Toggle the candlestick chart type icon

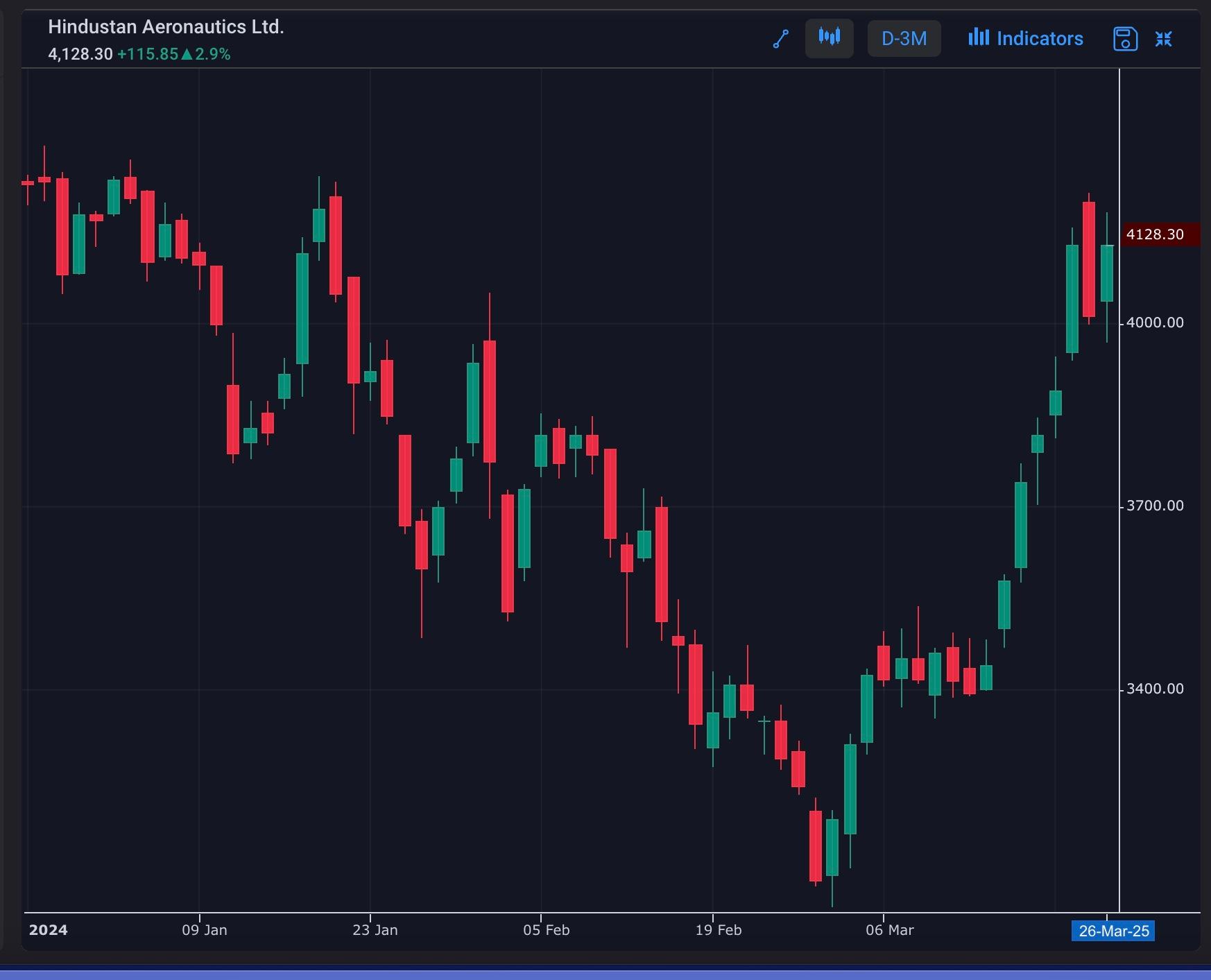(x=830, y=38)
